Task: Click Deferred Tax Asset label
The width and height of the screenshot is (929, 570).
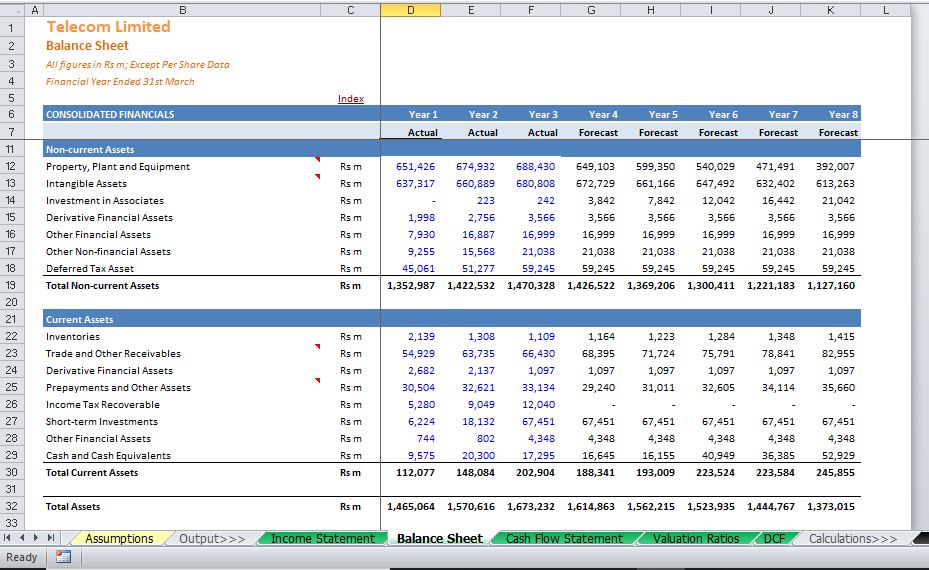Action: click(x=90, y=268)
